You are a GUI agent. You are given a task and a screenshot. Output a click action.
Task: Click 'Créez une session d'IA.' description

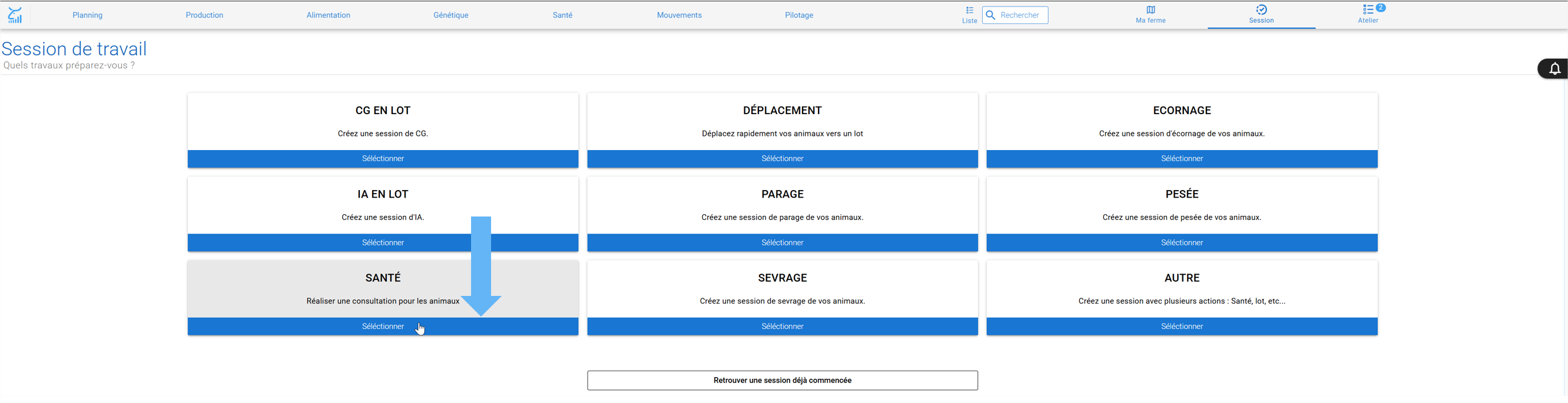pyautogui.click(x=383, y=218)
